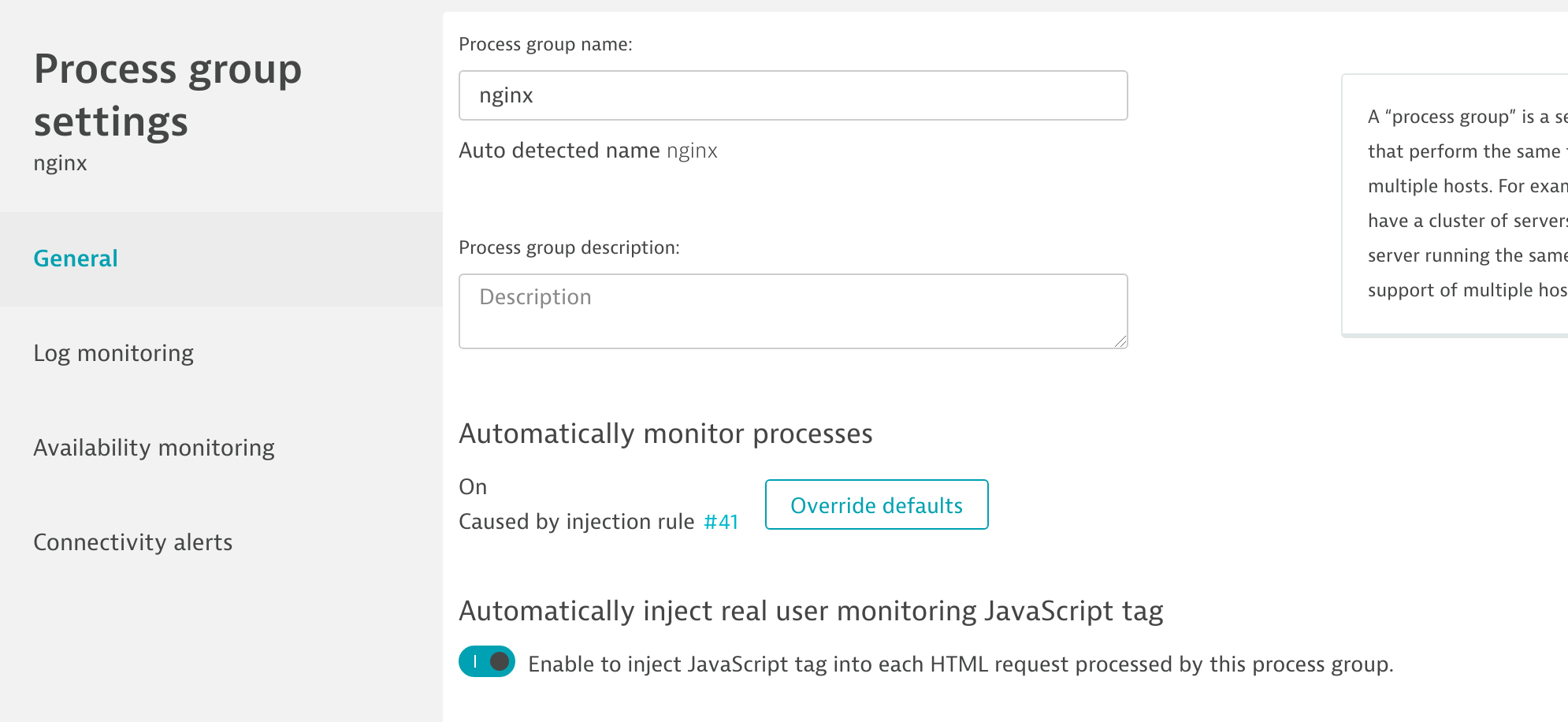Click the real user monitoring JavaScript heading

(x=811, y=611)
